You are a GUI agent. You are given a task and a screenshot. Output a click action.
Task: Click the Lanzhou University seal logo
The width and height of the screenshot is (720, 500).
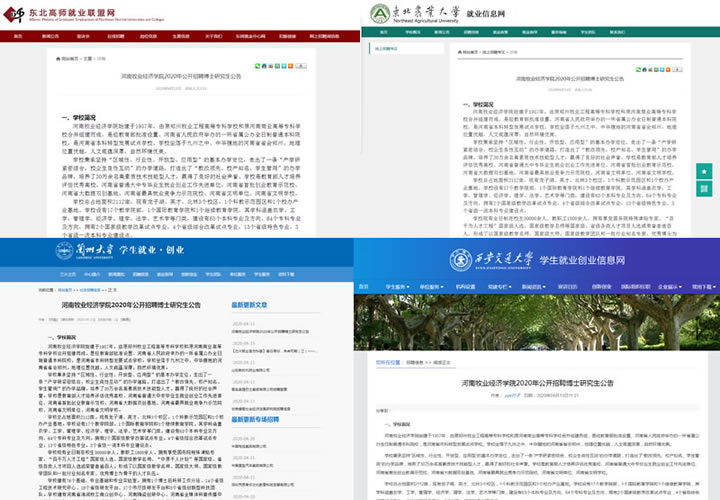click(x=64, y=251)
